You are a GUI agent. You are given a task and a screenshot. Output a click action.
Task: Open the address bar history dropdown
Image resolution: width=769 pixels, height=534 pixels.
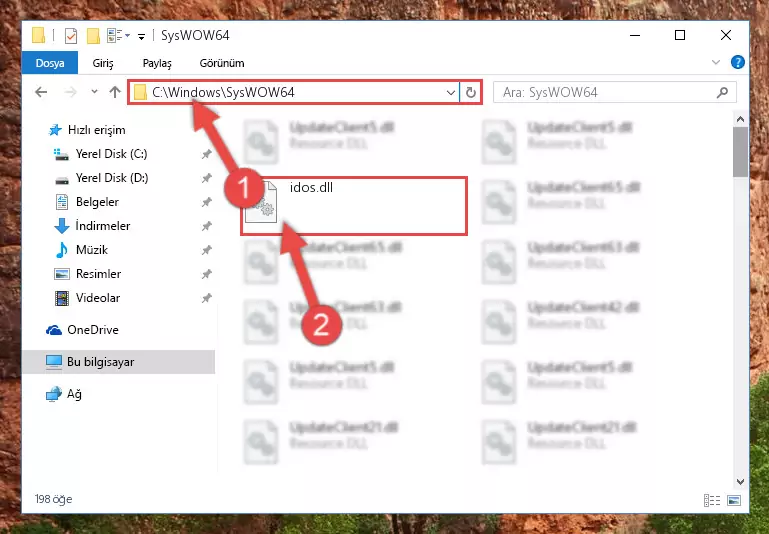[450, 92]
